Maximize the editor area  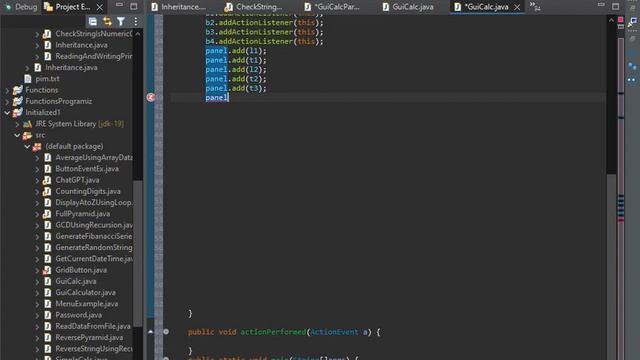click(616, 6)
